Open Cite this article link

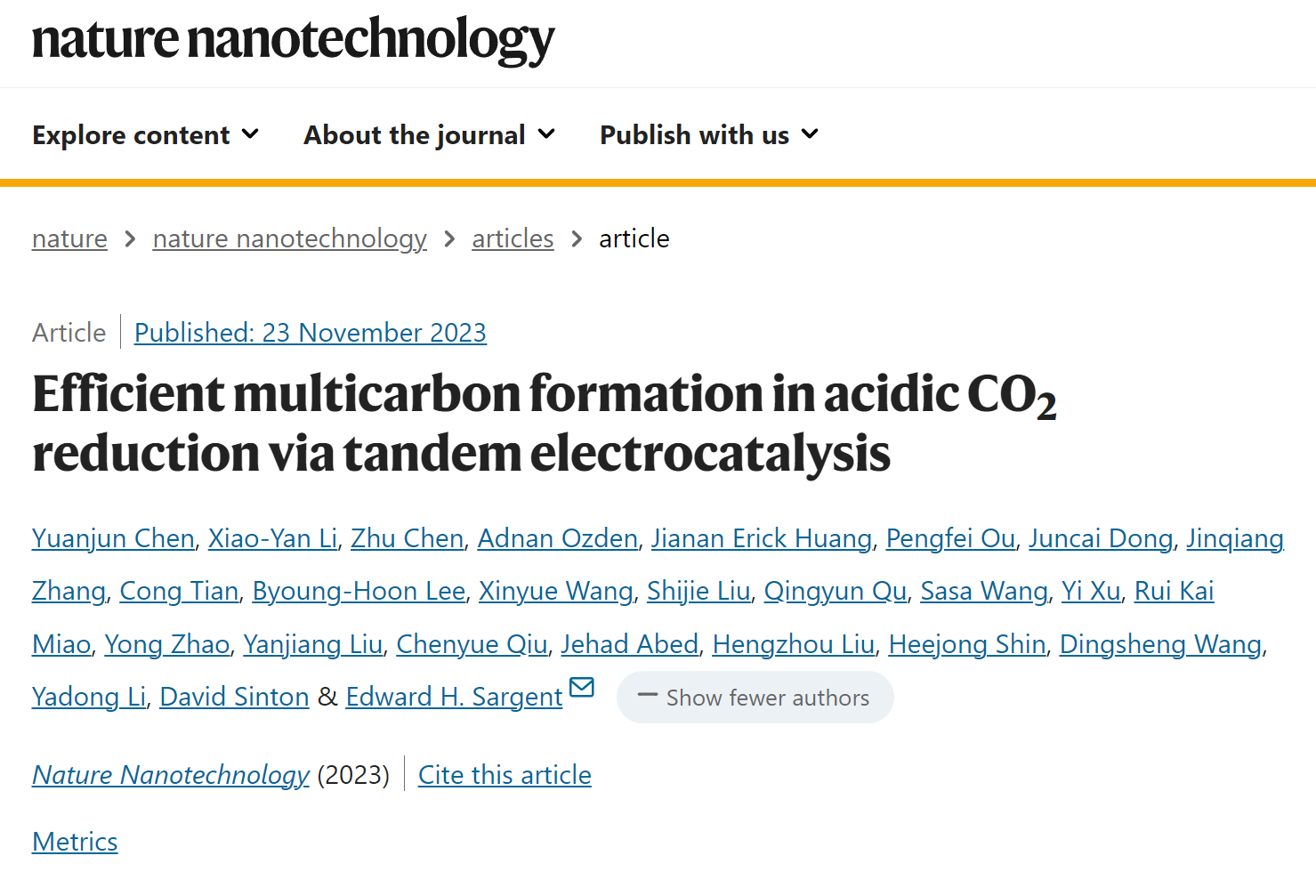(505, 775)
